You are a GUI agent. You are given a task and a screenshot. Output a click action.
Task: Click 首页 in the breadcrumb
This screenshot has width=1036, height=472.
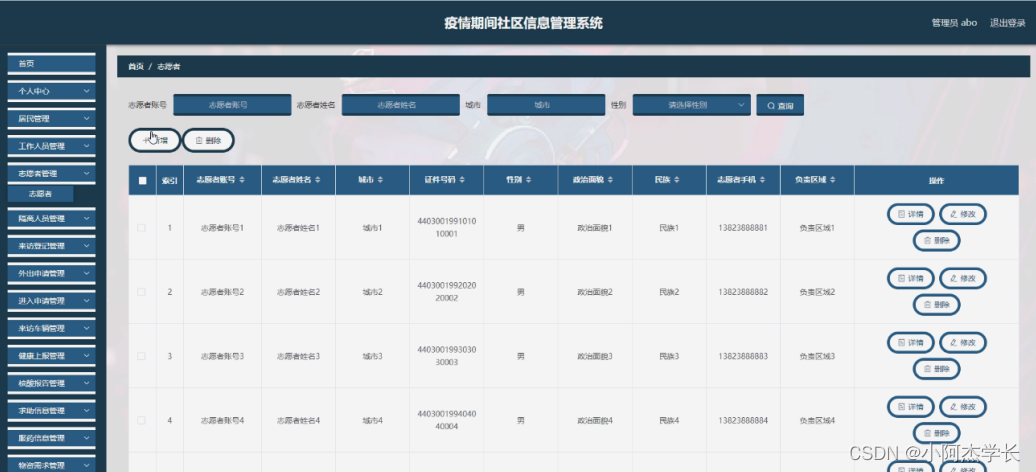click(x=135, y=67)
